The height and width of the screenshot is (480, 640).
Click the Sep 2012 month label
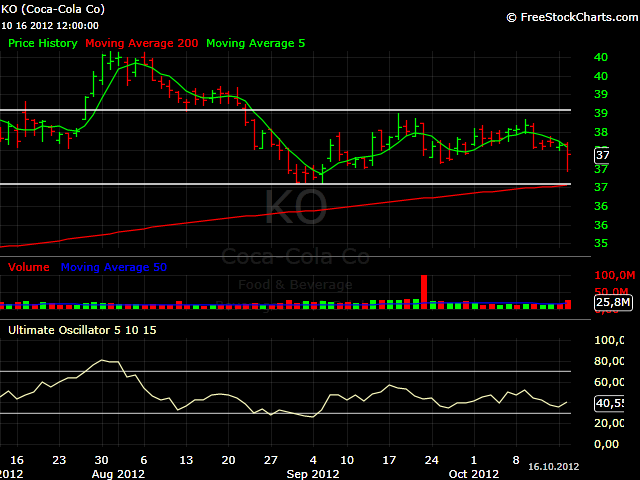coord(313,474)
